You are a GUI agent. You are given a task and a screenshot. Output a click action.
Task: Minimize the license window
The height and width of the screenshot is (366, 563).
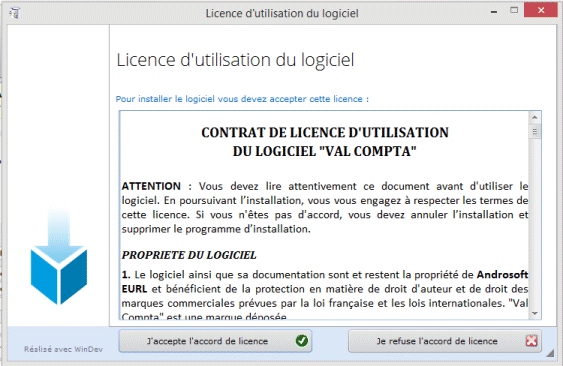pyautogui.click(x=494, y=11)
